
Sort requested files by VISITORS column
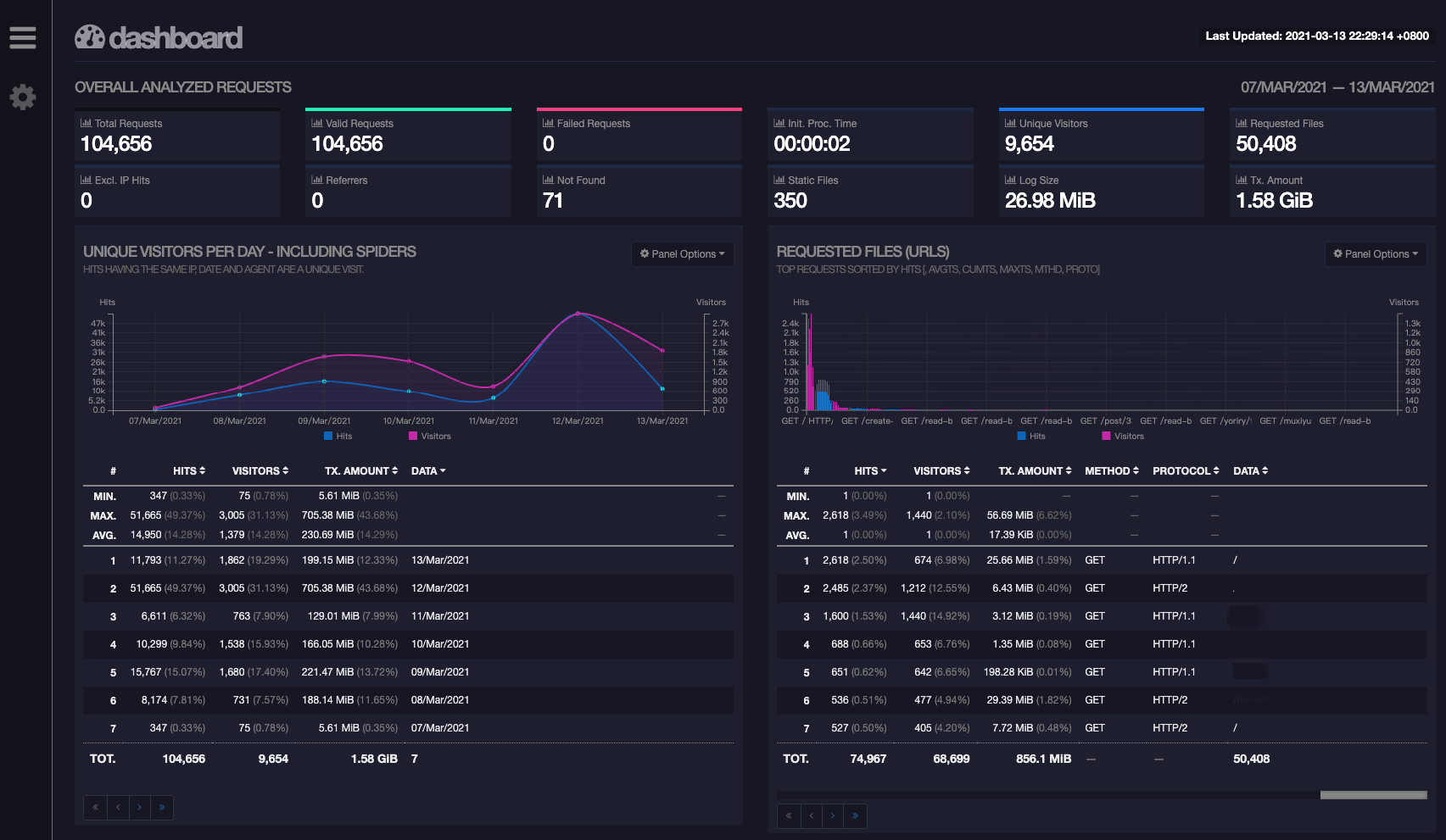point(941,470)
